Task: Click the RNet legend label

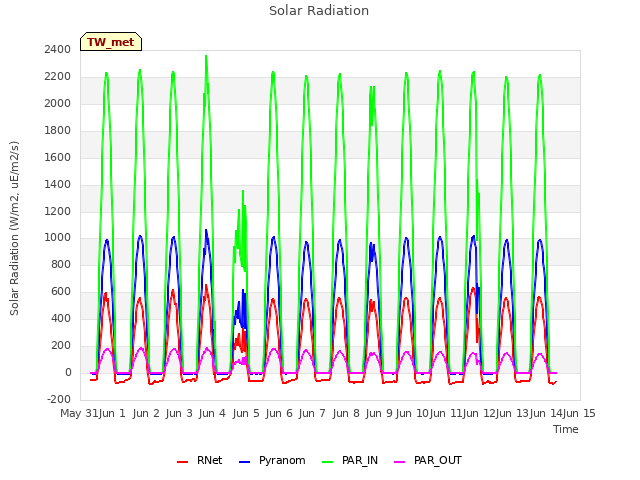Action: pos(209,460)
